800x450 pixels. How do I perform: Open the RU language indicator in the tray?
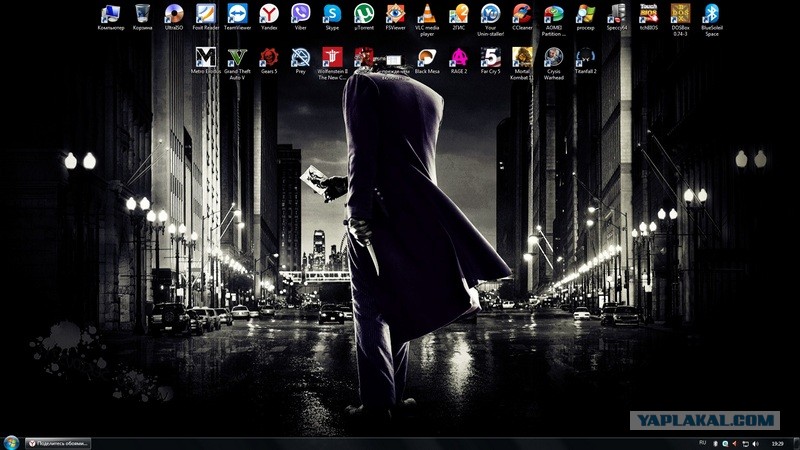[x=703, y=443]
